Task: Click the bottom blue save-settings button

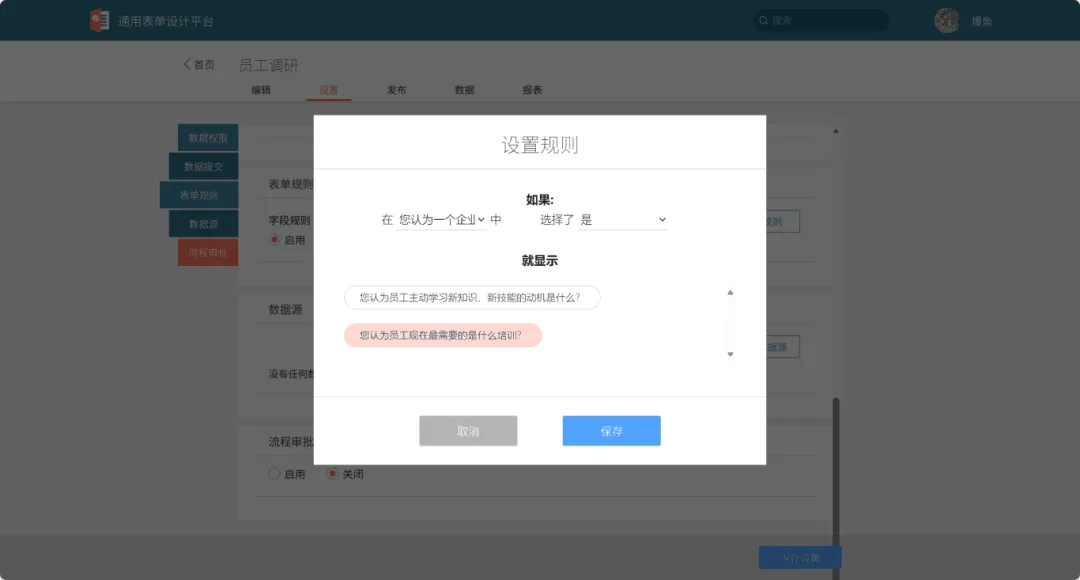Action: pos(800,557)
